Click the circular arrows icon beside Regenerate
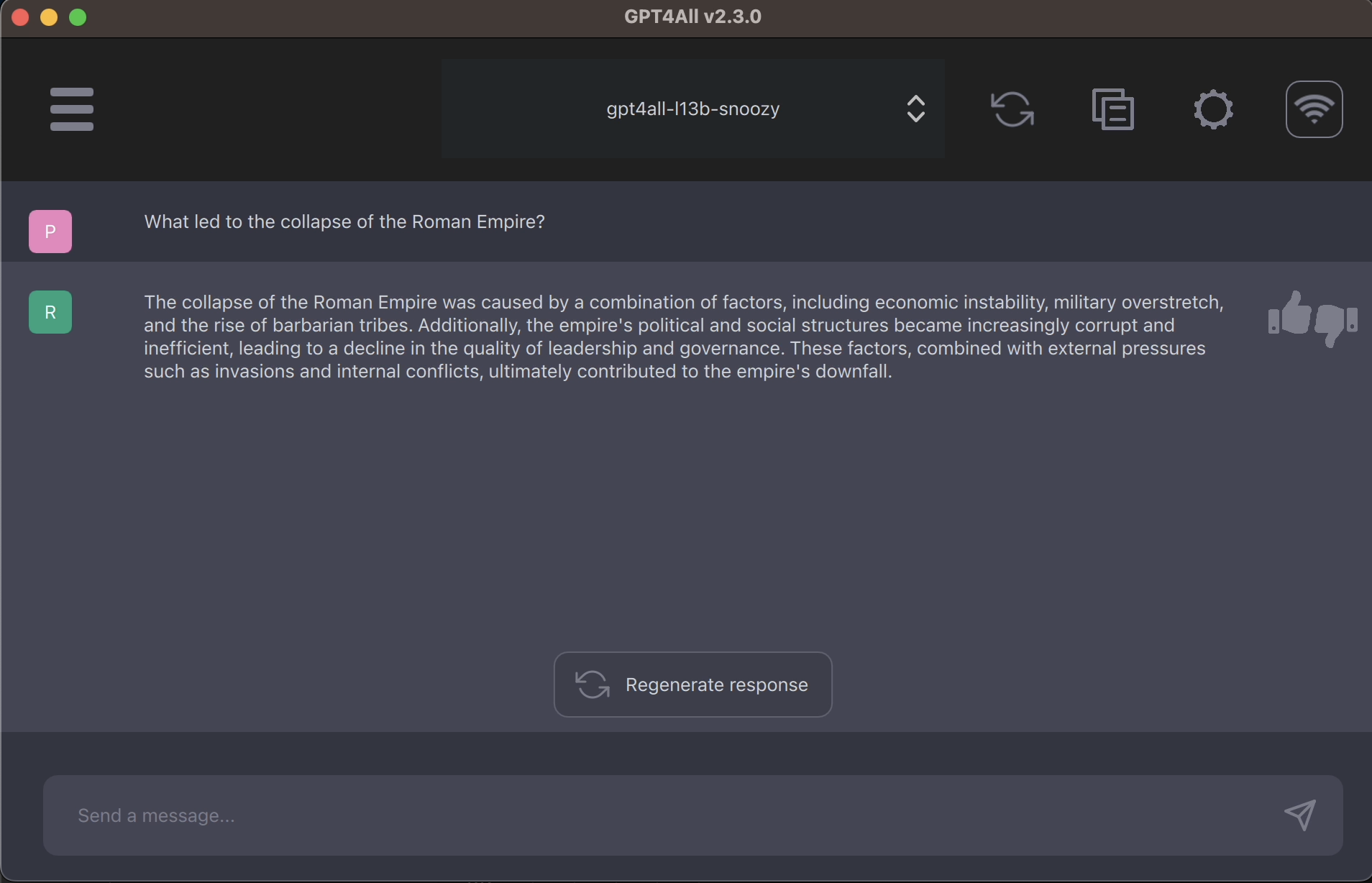 593,685
